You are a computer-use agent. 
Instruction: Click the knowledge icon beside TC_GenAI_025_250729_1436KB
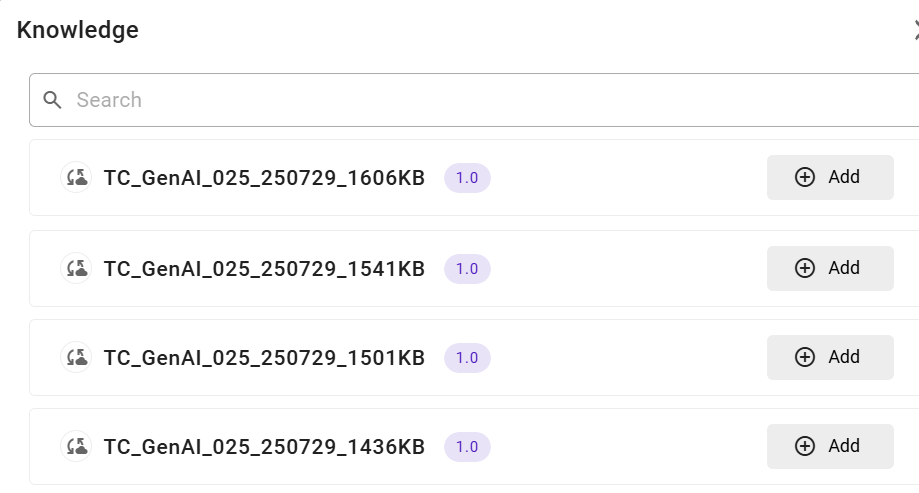(x=76, y=446)
